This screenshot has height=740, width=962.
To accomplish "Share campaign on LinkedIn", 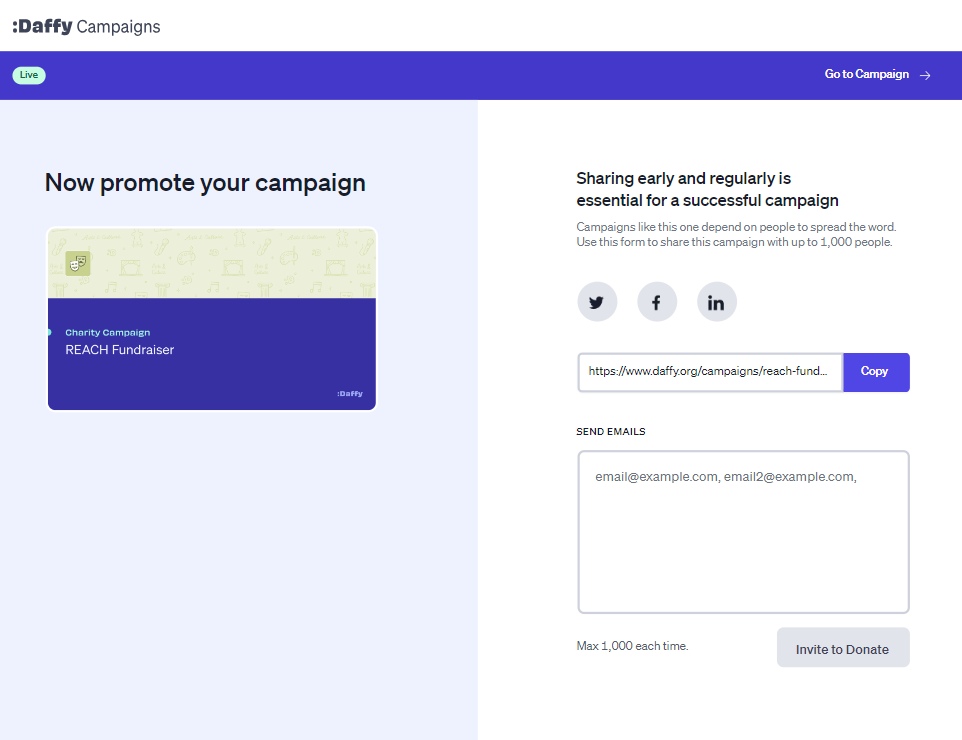I will 717,302.
